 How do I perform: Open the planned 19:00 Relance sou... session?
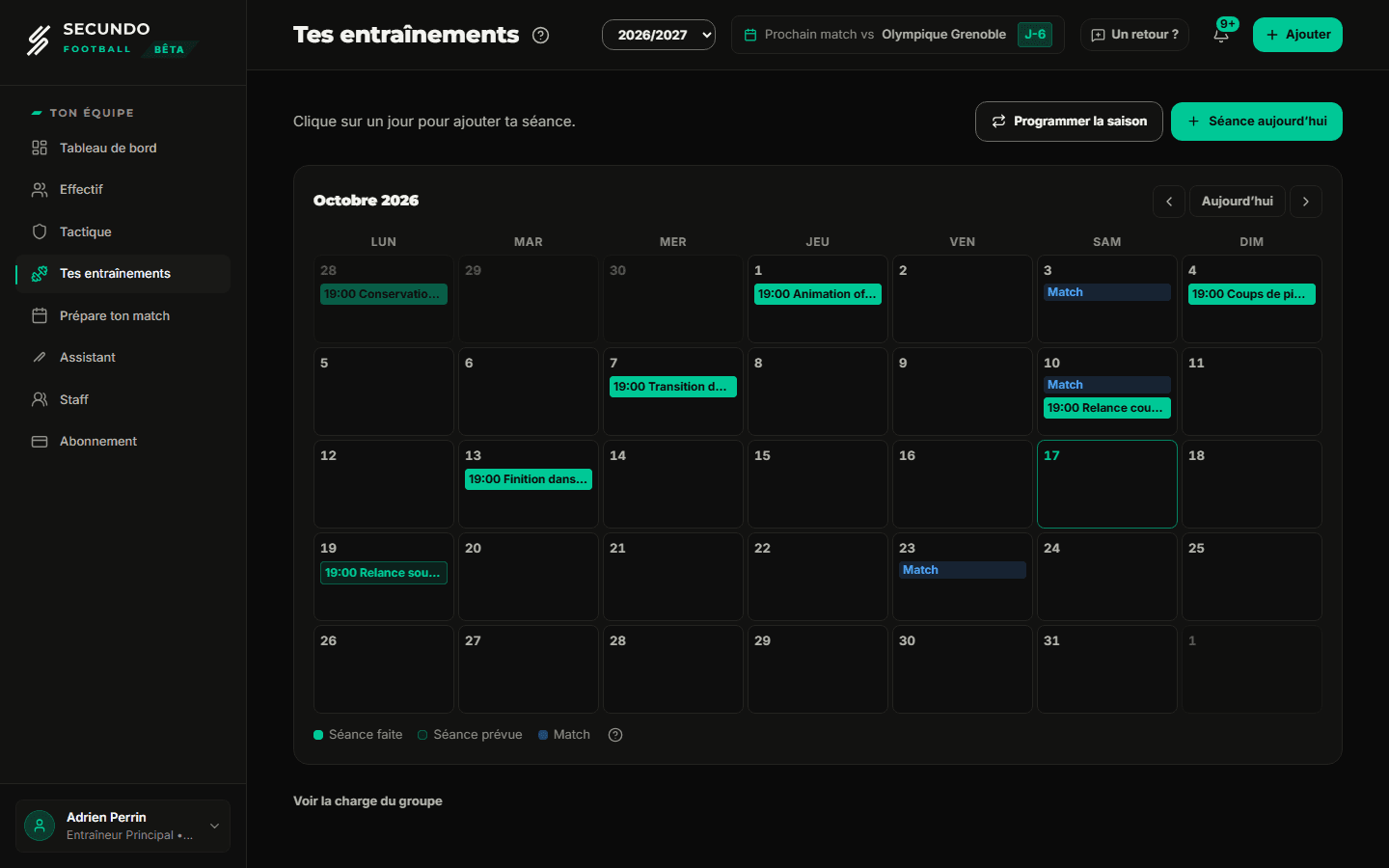(384, 573)
